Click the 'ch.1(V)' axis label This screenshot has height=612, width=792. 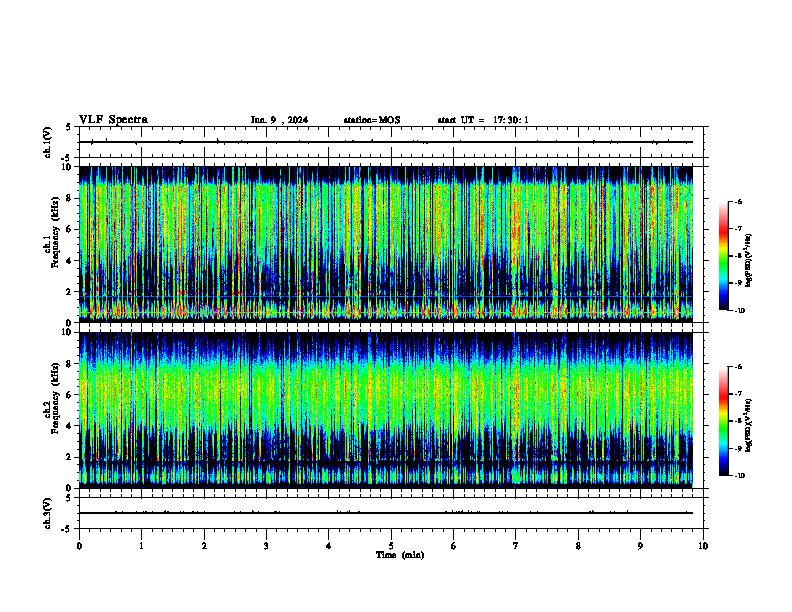pyautogui.click(x=47, y=142)
